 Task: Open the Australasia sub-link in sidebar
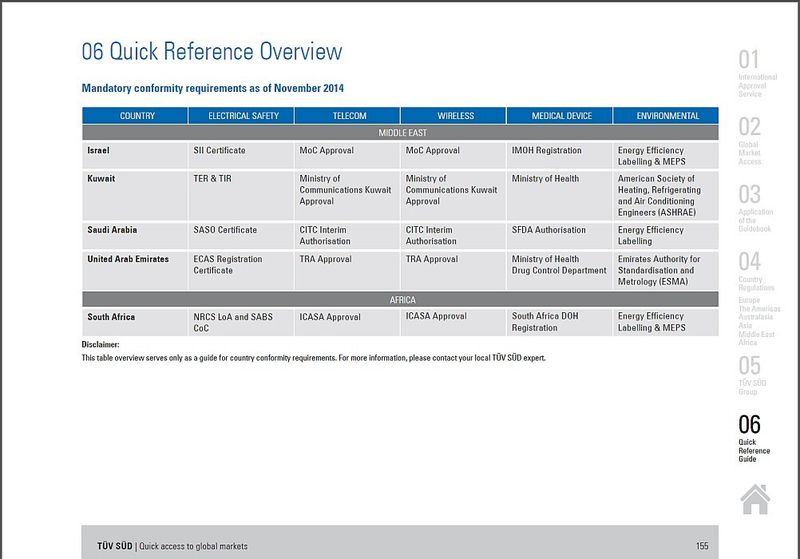click(x=755, y=317)
